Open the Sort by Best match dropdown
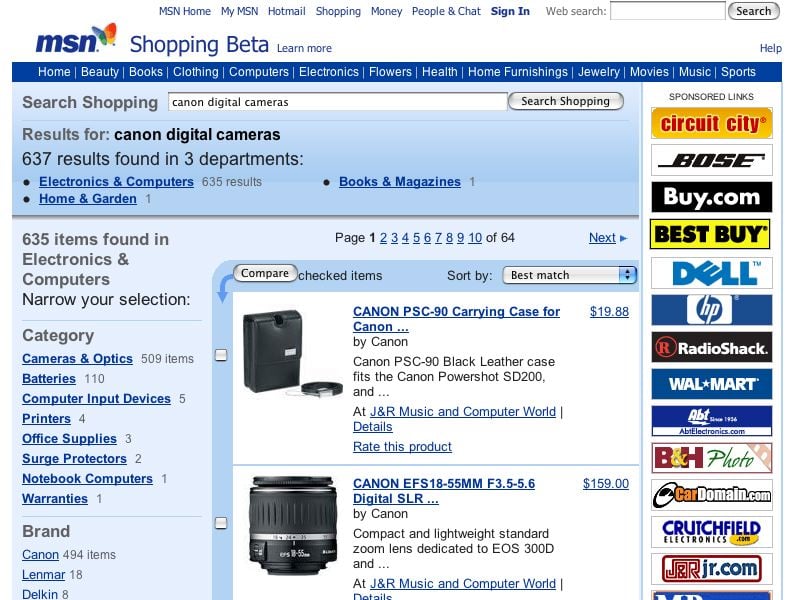The width and height of the screenshot is (793, 600). click(569, 275)
